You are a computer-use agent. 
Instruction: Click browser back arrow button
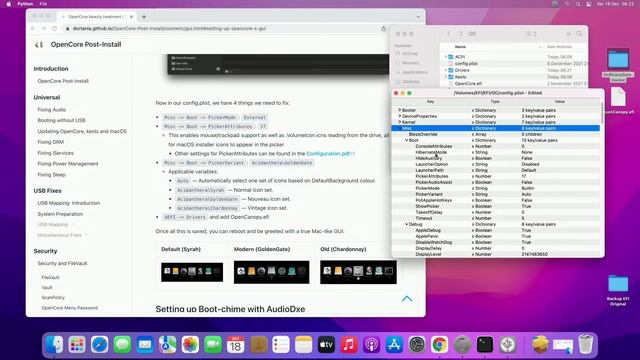(x=33, y=29)
